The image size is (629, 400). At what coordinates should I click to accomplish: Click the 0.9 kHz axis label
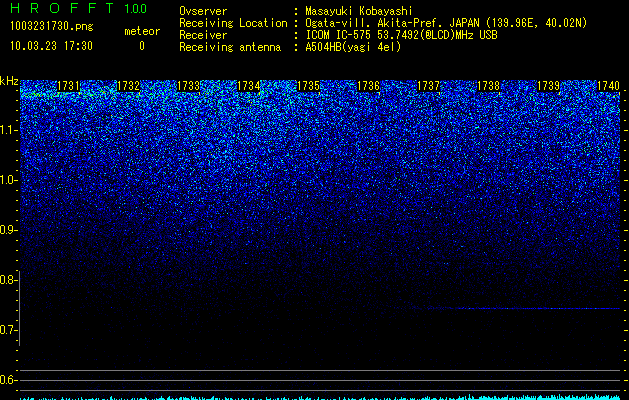pyautogui.click(x=7, y=230)
